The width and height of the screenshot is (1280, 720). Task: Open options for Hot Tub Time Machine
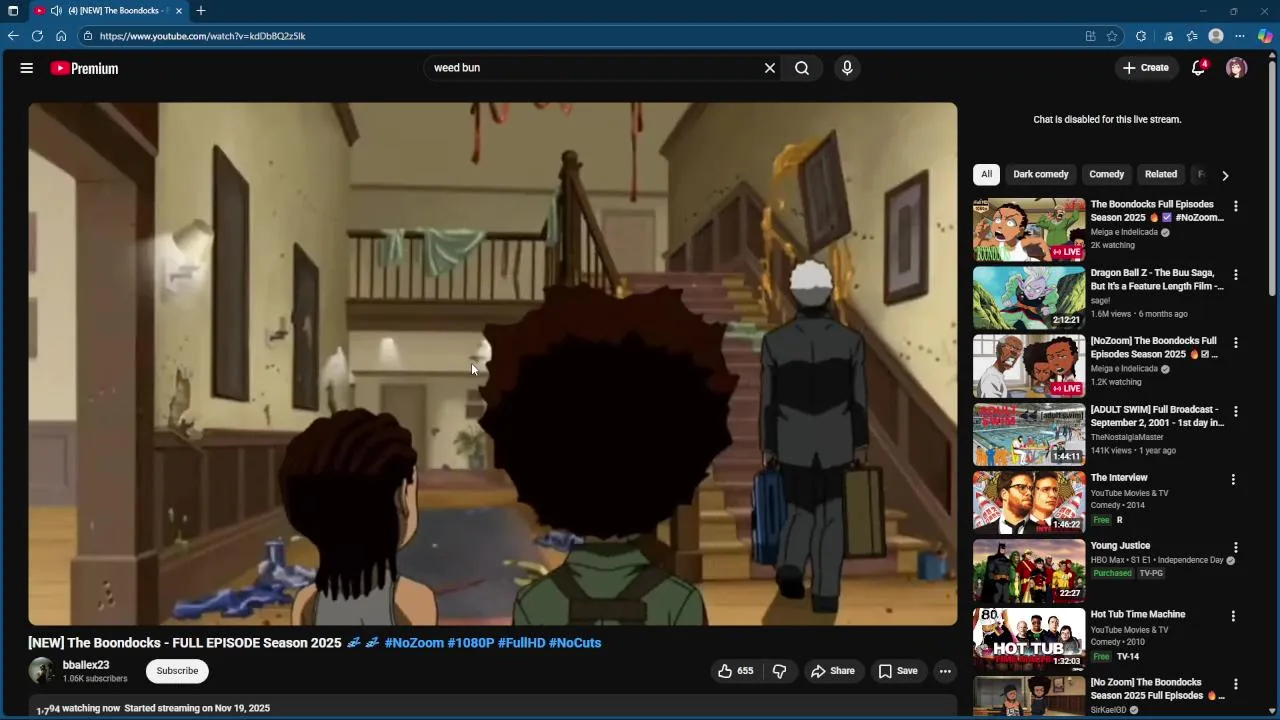(x=1233, y=616)
